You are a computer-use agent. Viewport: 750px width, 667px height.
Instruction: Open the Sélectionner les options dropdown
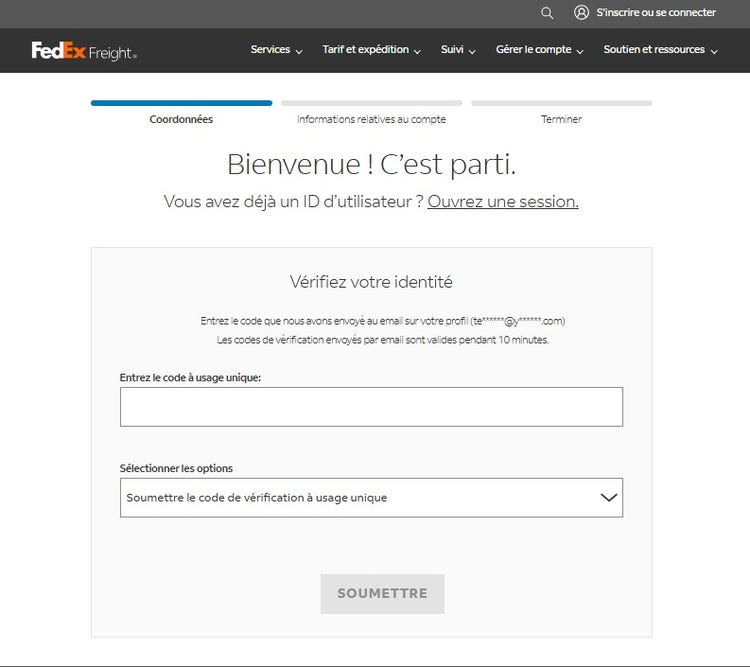371,498
